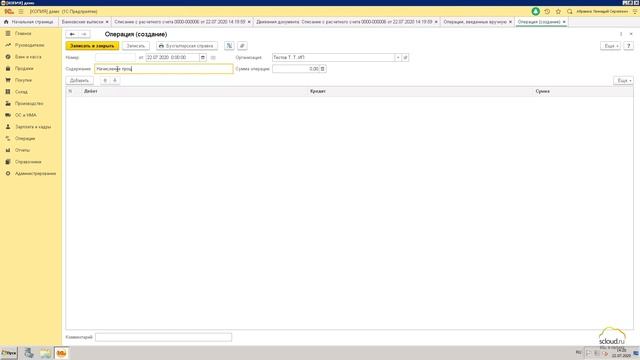
Task: Switch to Движения документа tab
Action: pos(344,22)
